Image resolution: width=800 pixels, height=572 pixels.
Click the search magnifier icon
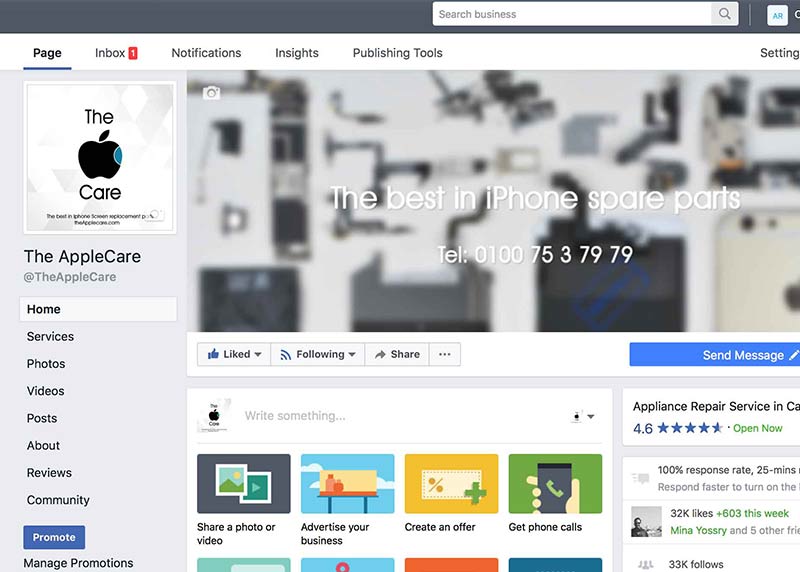point(724,14)
